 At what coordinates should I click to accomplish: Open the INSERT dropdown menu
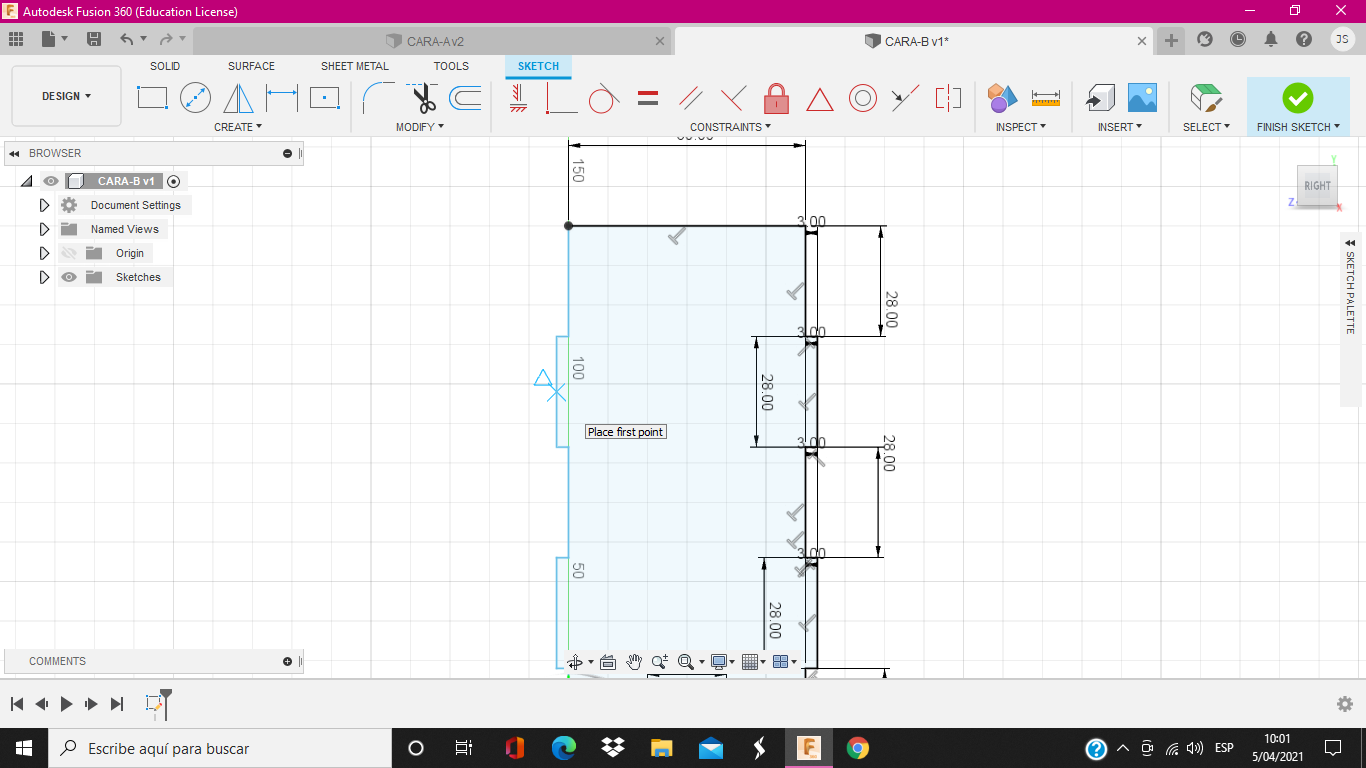point(1120,127)
